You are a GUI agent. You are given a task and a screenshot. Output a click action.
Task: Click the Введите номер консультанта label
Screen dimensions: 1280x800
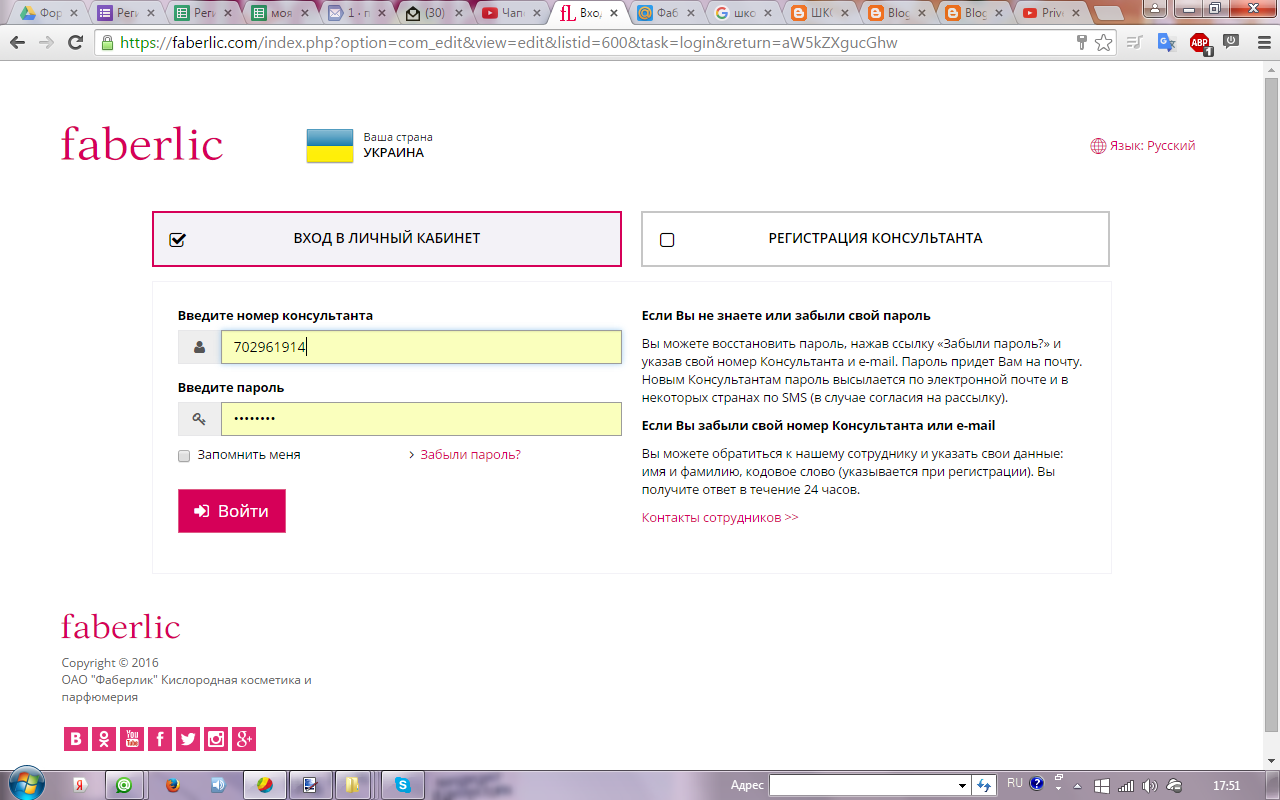pyautogui.click(x=275, y=315)
